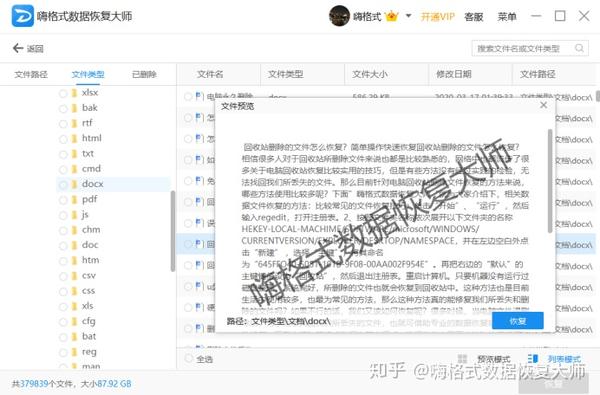Click the cfg folder icon
600x395 pixels.
(75, 322)
